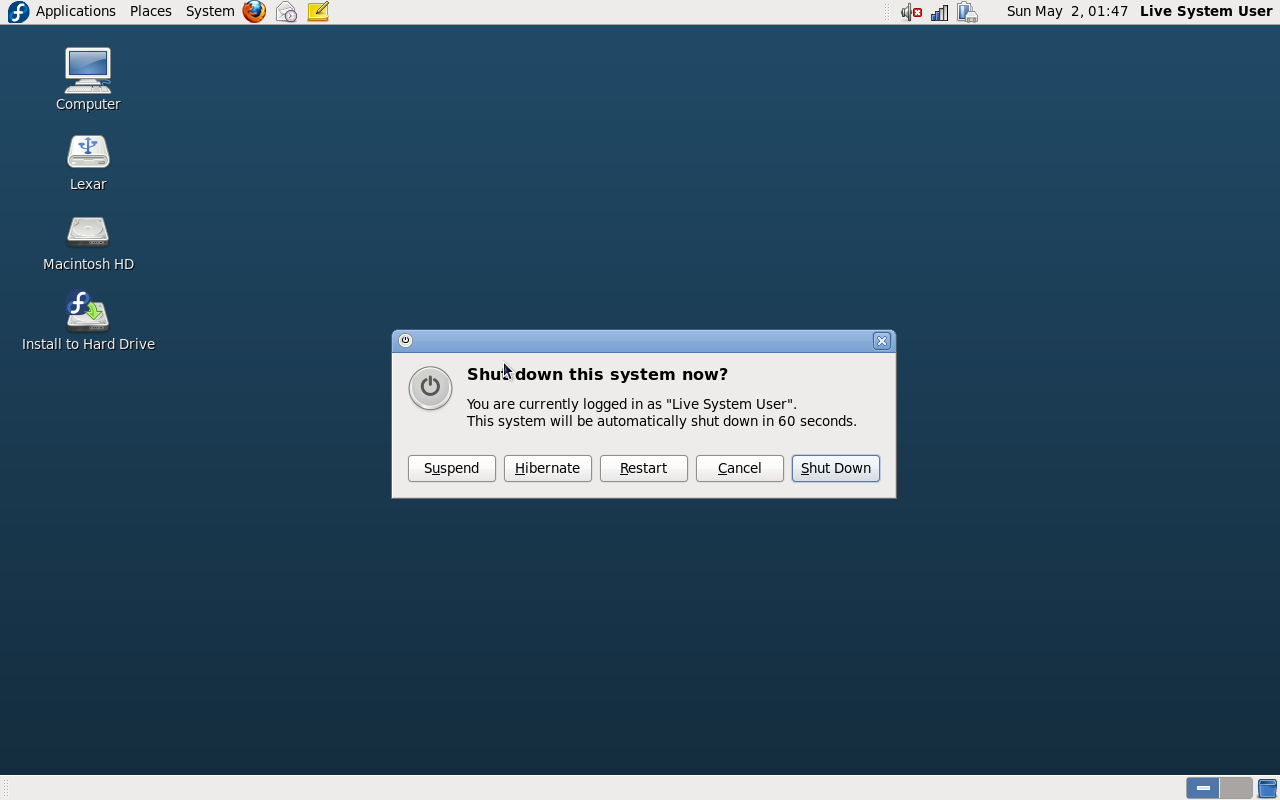Click the Restart button

(644, 468)
